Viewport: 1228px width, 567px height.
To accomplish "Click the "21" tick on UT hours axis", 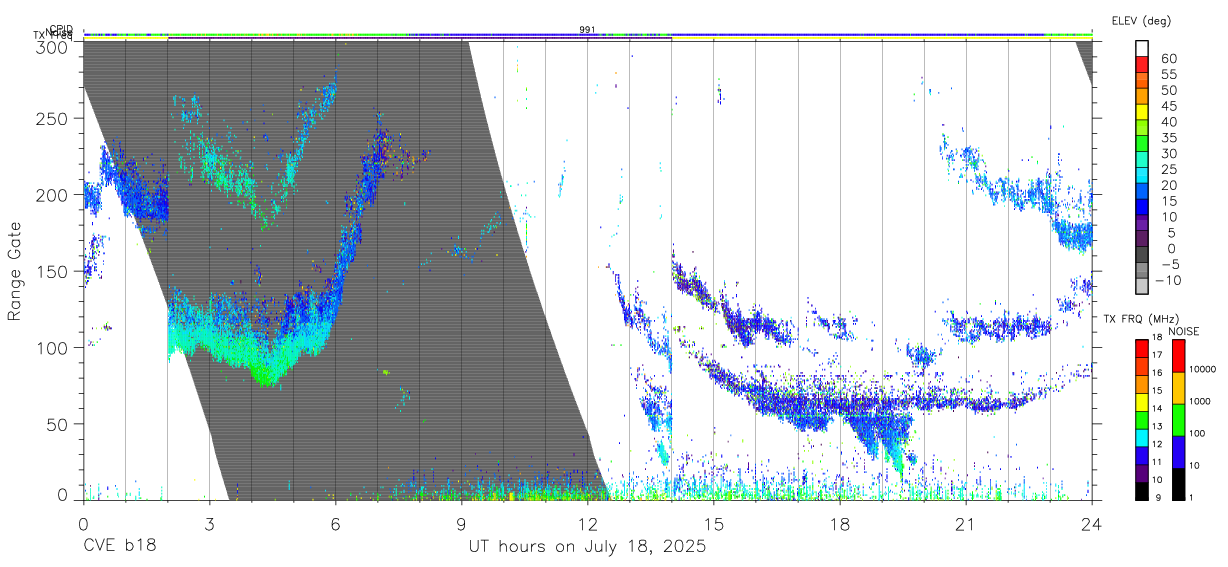I will point(966,524).
